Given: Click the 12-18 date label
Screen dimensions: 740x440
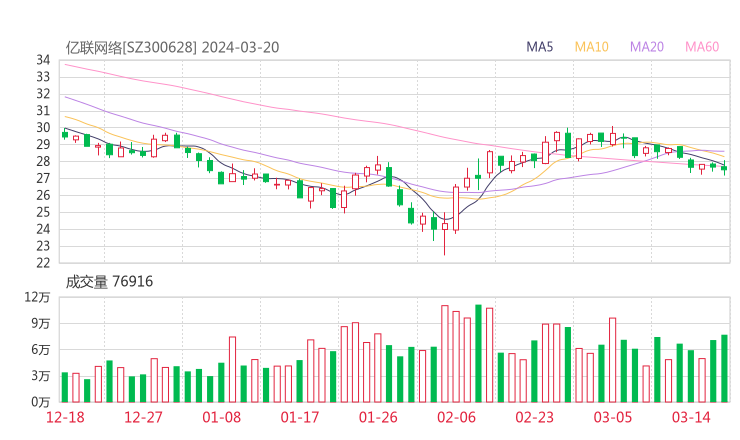Looking at the screenshot, I should (65, 417).
